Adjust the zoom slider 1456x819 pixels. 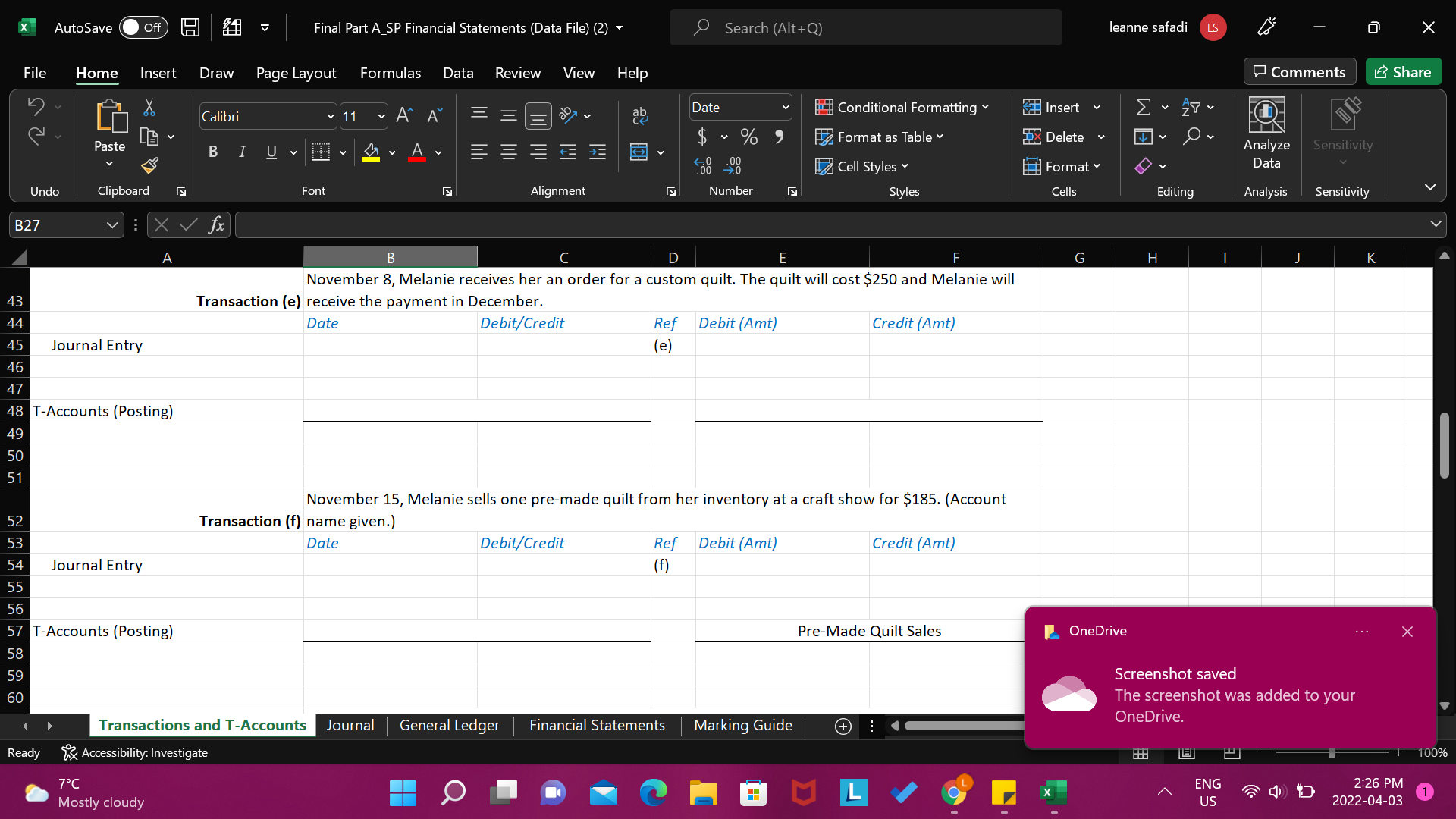(1331, 752)
